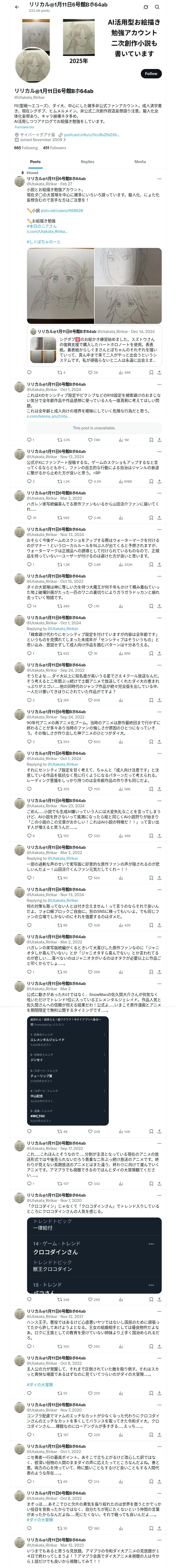Viewport: 176px width, 1568px height.
Task: Bookmark the pinned Feb 27 post
Action: pos(150,372)
